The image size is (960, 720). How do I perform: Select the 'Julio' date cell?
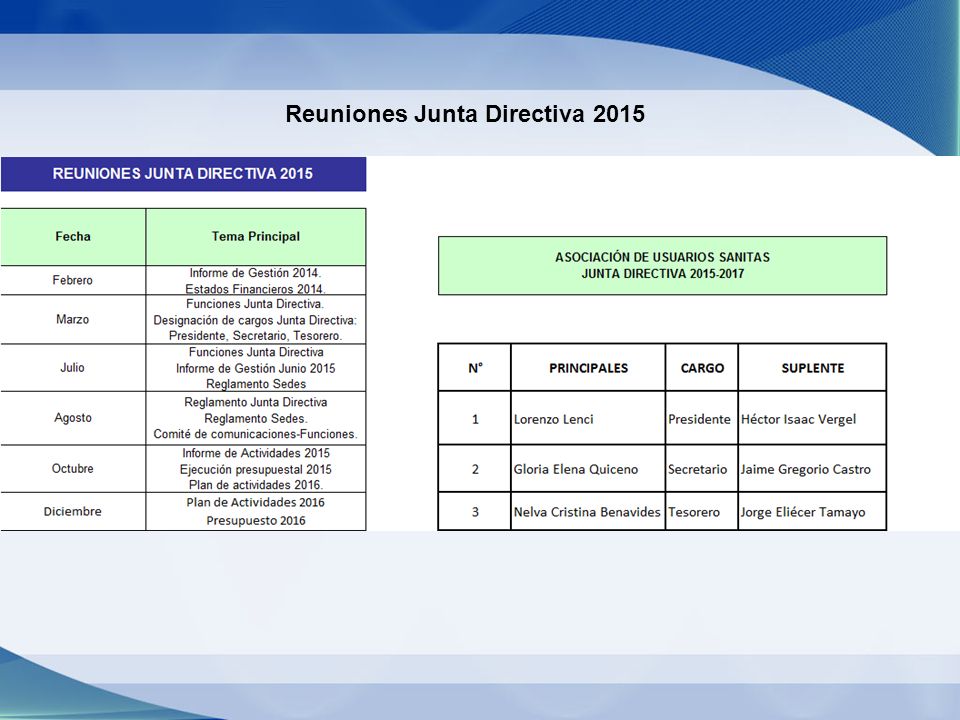point(73,368)
